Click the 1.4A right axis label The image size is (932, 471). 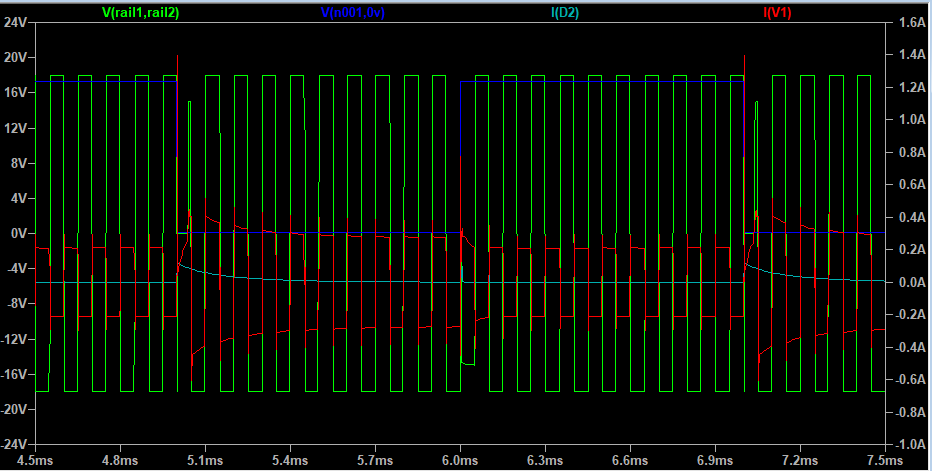click(912, 55)
